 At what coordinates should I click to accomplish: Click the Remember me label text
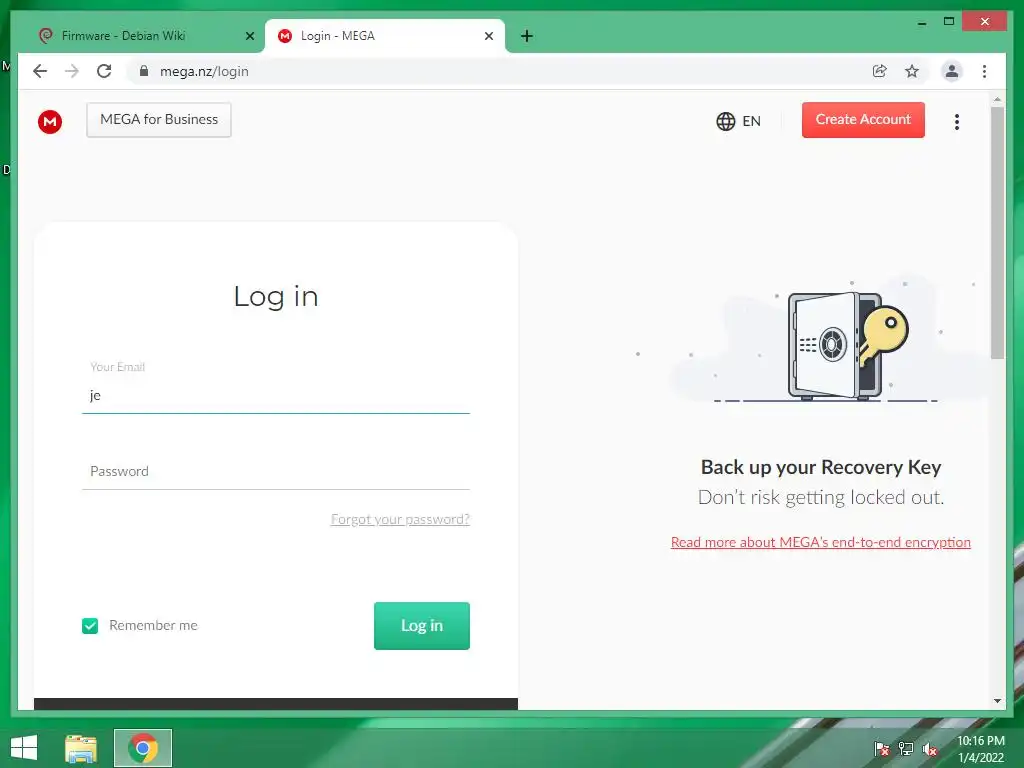coord(153,626)
